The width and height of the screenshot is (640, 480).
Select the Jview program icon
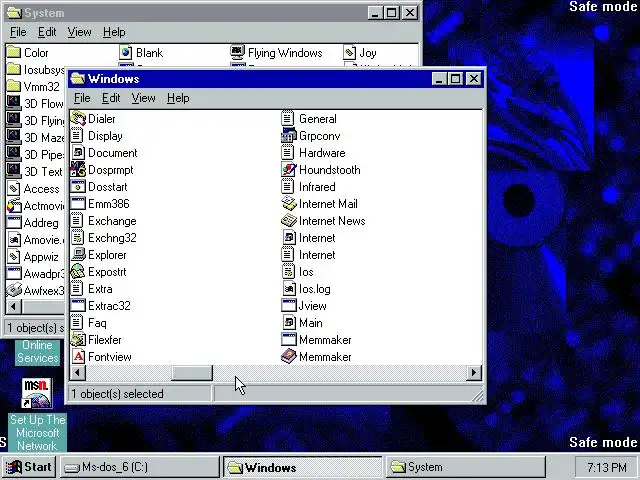(289, 306)
